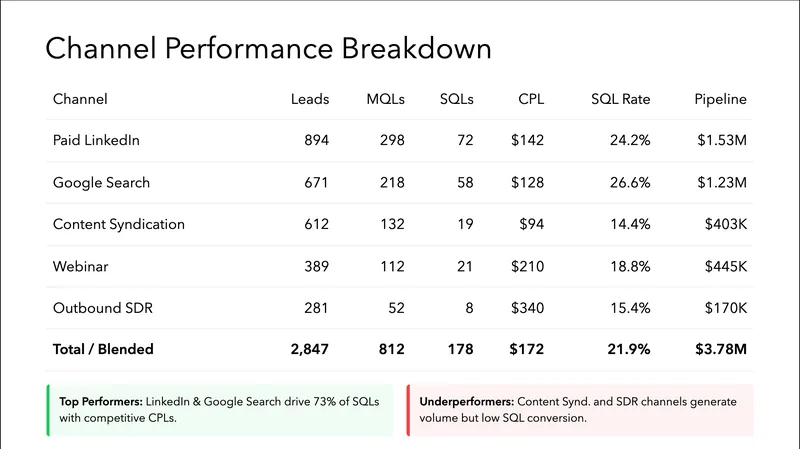800x449 pixels.
Task: Click the Top Performers callout text
Action: [219, 409]
